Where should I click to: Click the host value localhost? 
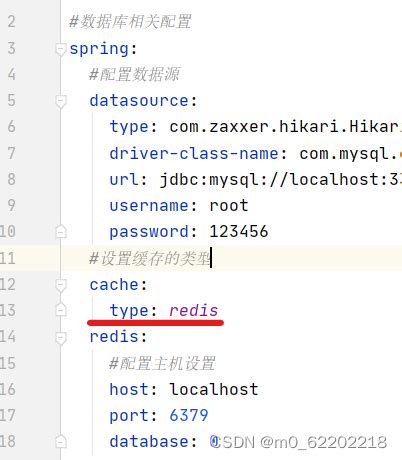(214, 389)
